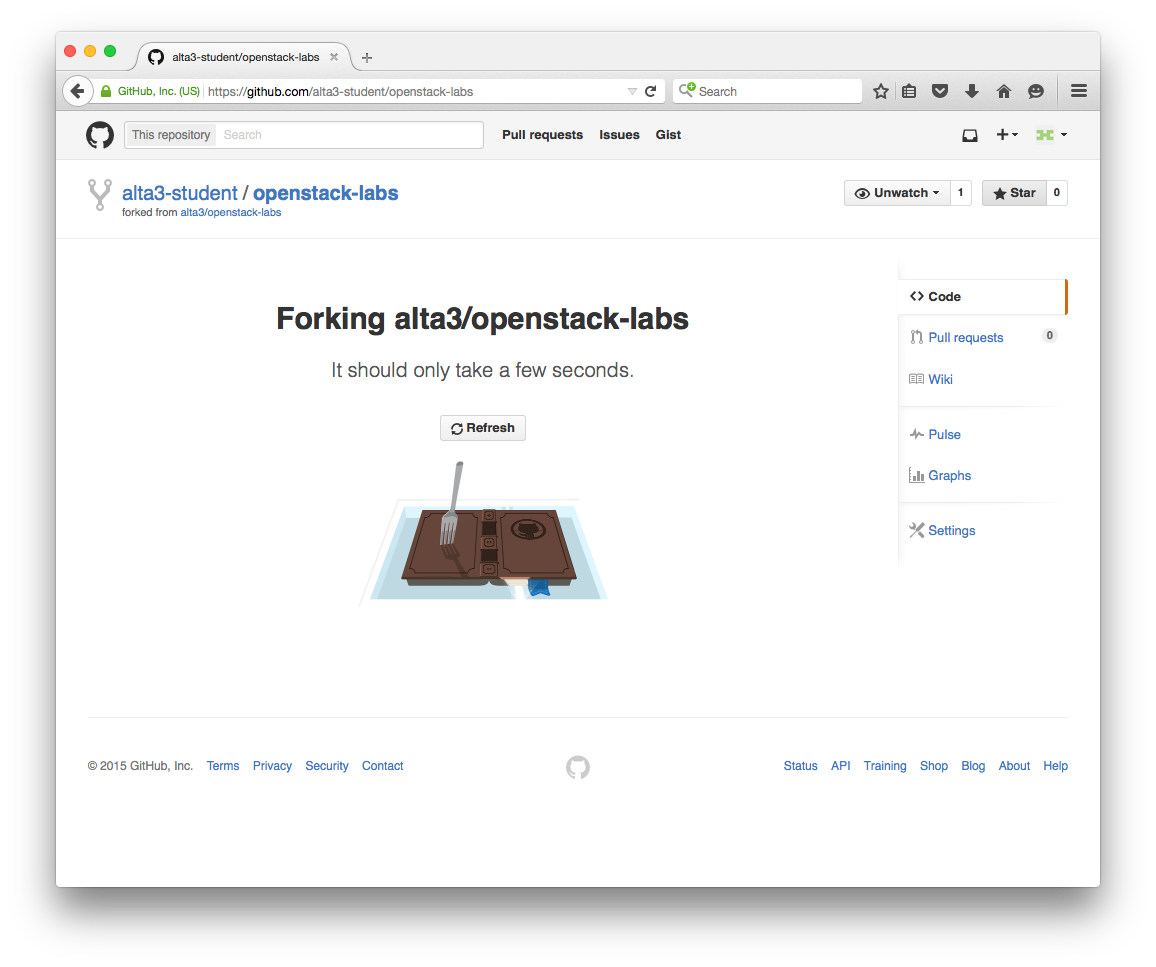Select the Pull requests sidebar tab
This screenshot has height=967, width=1156.
point(965,338)
